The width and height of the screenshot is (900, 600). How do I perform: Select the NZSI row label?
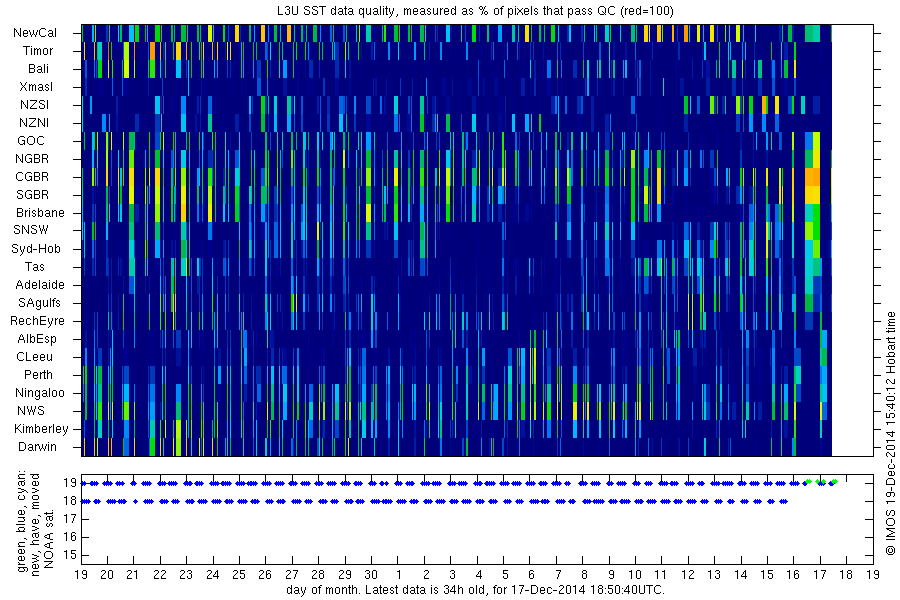(34, 104)
